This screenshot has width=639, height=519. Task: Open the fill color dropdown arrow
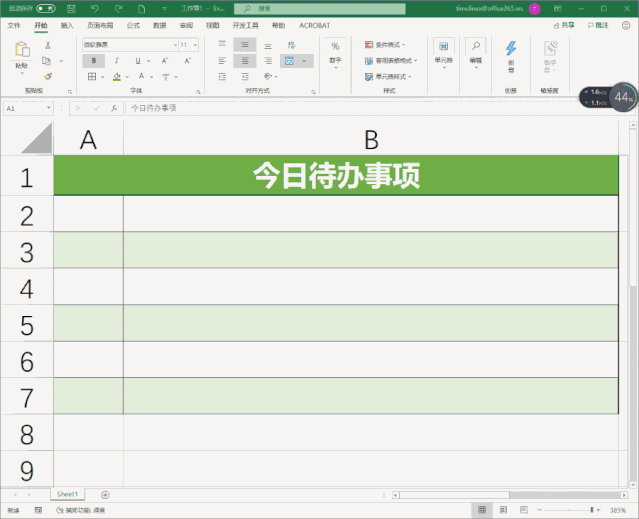pos(127,77)
